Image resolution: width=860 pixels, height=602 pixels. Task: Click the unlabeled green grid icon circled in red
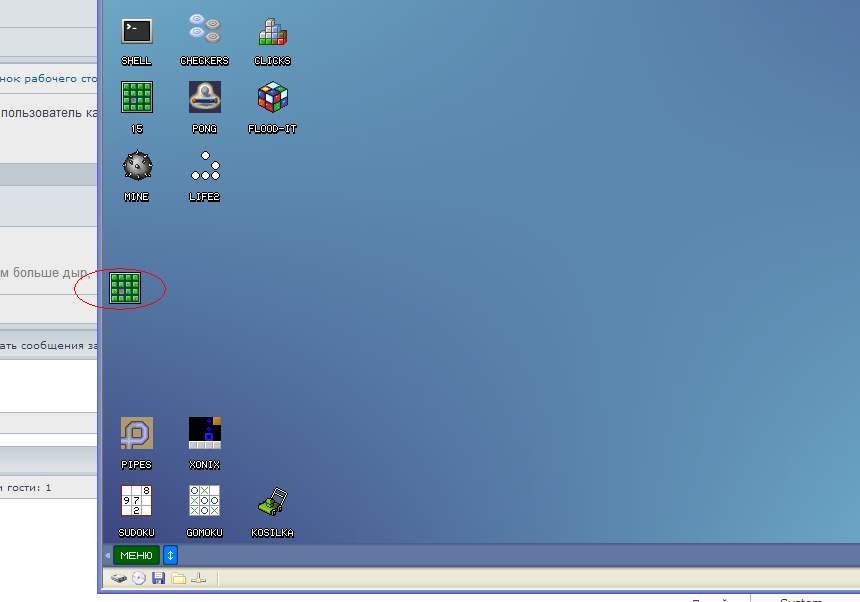tap(125, 288)
